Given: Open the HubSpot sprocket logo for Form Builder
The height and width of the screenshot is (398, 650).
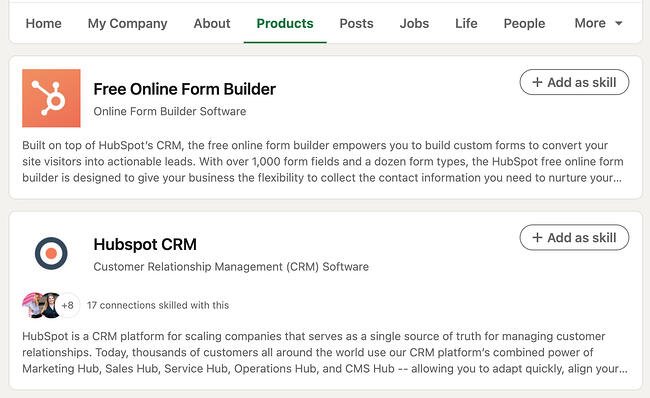Looking at the screenshot, I should (x=51, y=98).
